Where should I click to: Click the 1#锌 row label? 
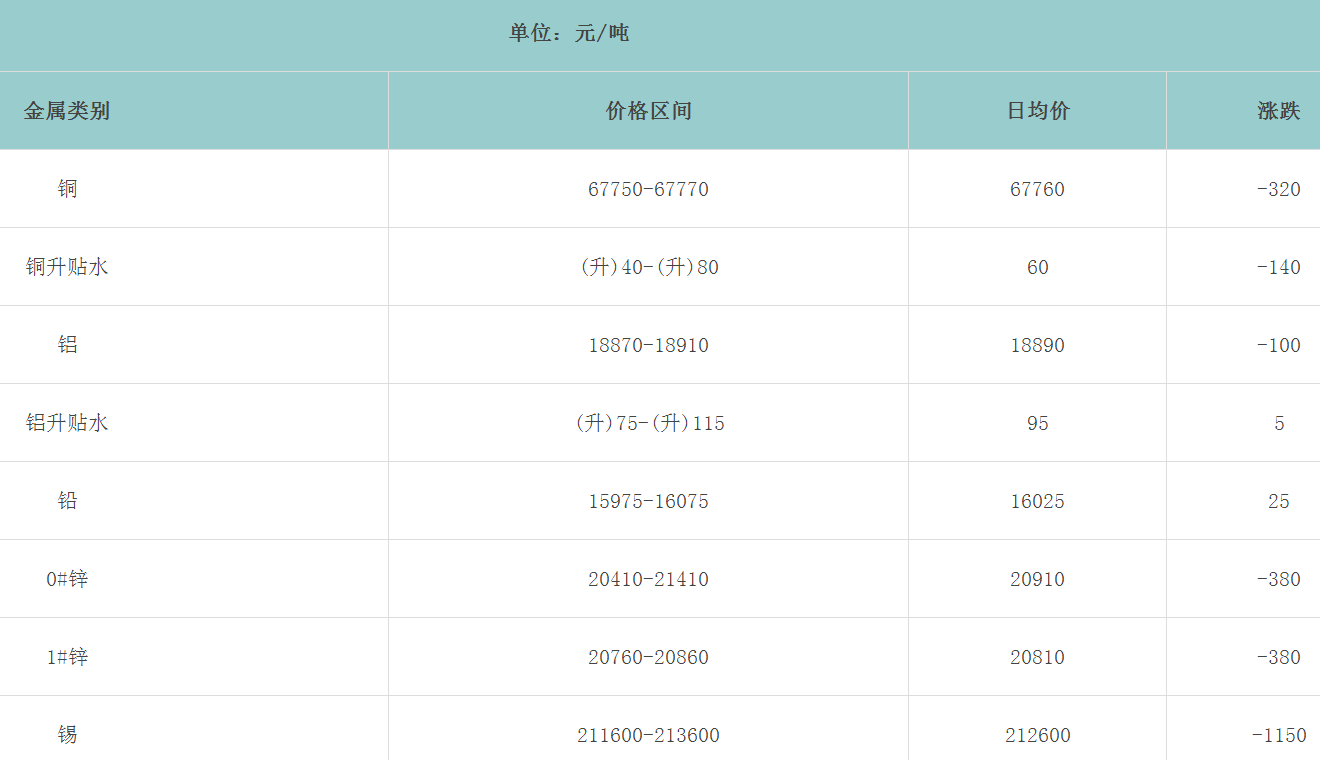[x=67, y=657]
